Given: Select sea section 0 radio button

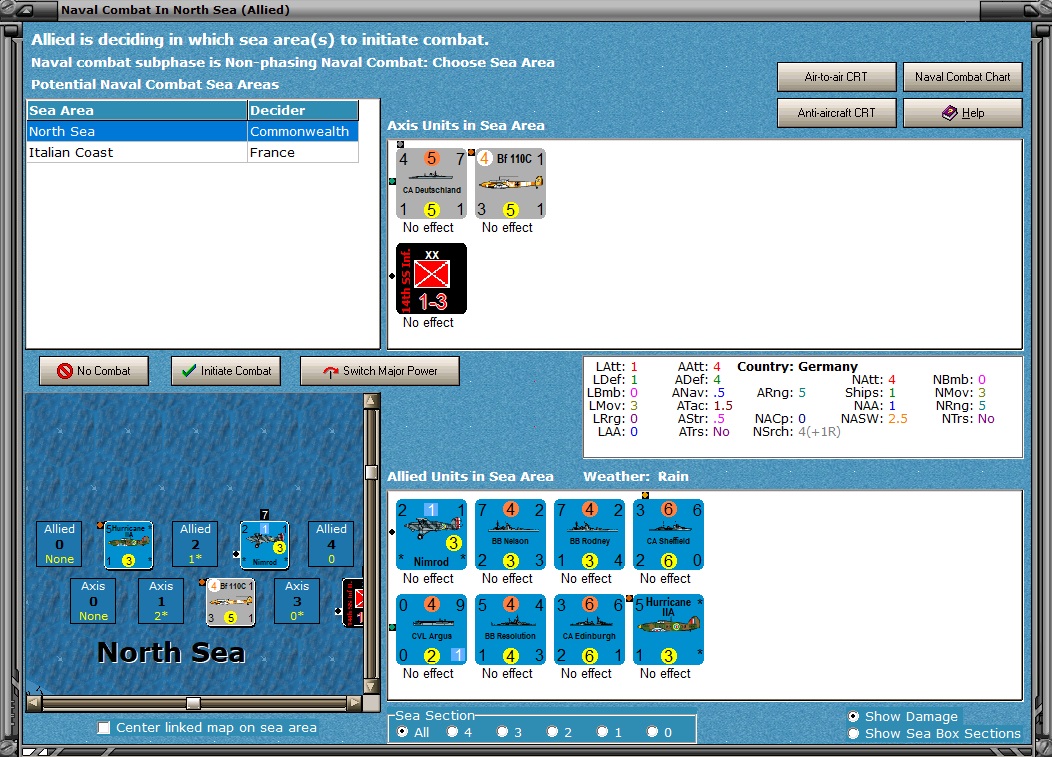Looking at the screenshot, I should 652,731.
